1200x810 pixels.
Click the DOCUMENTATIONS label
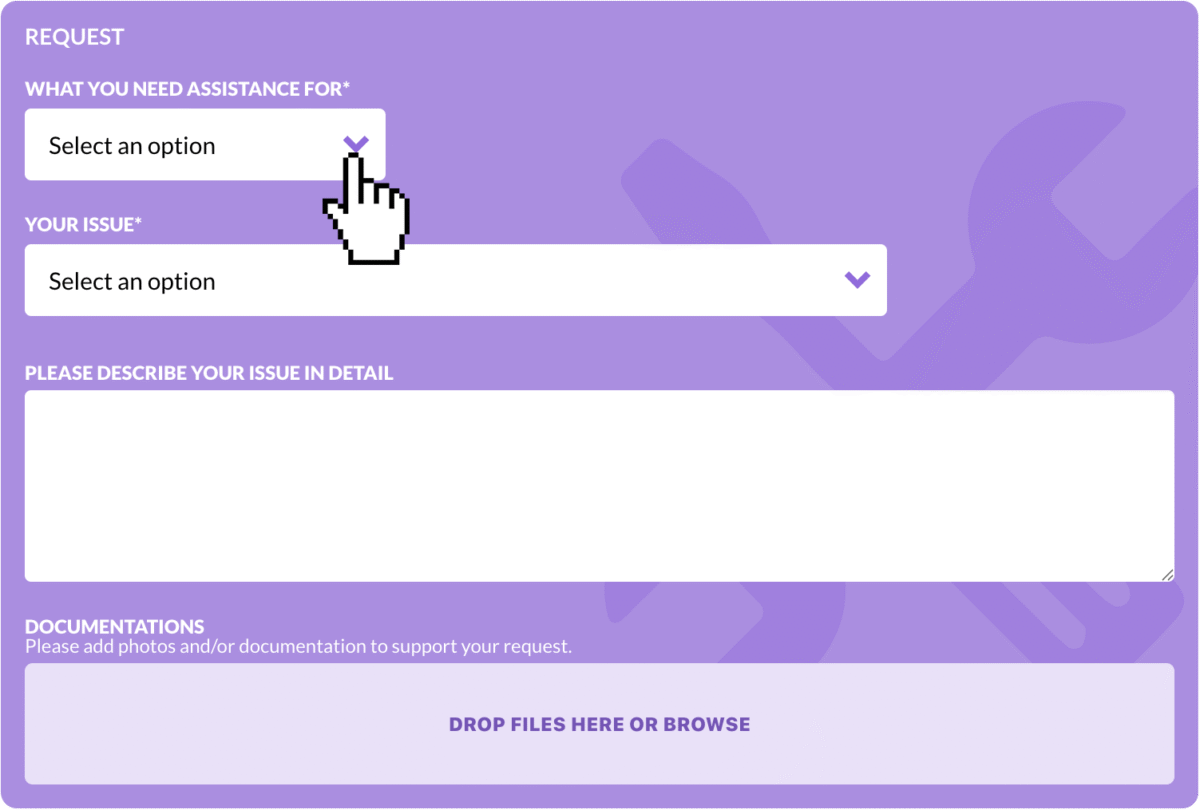click(x=115, y=627)
